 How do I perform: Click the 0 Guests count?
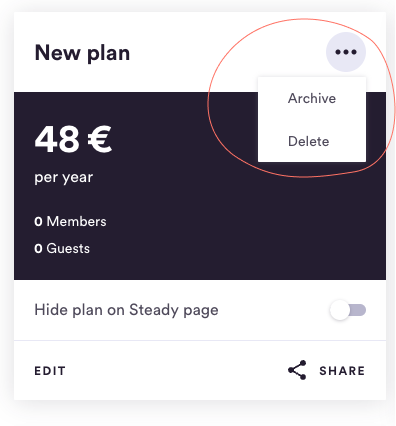[x=62, y=248]
